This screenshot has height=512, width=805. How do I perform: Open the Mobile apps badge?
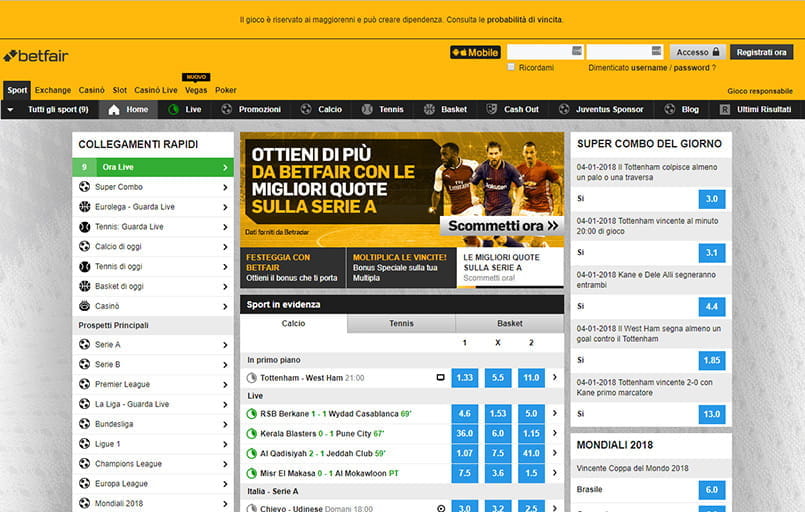point(475,52)
